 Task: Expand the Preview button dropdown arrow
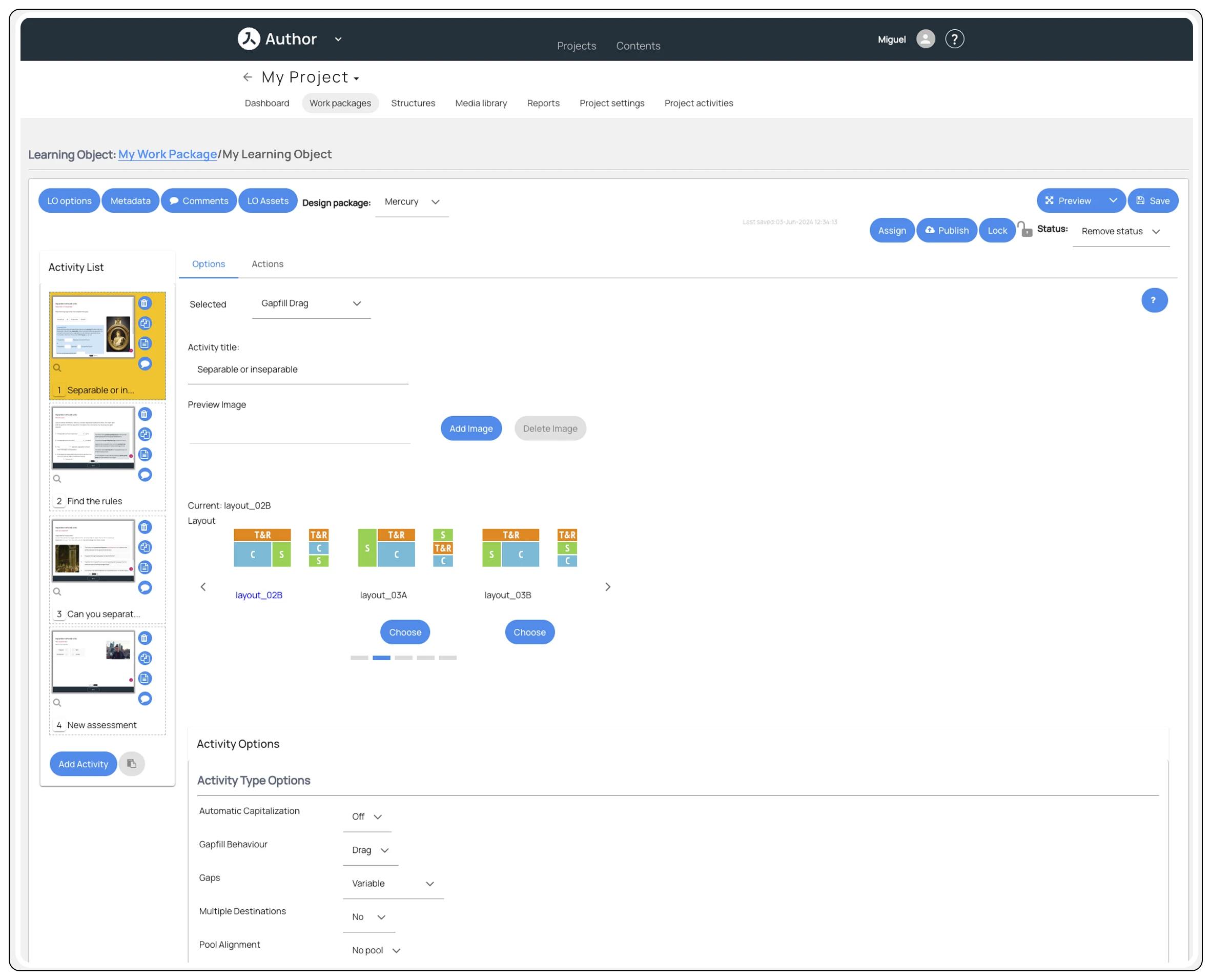tap(1113, 201)
